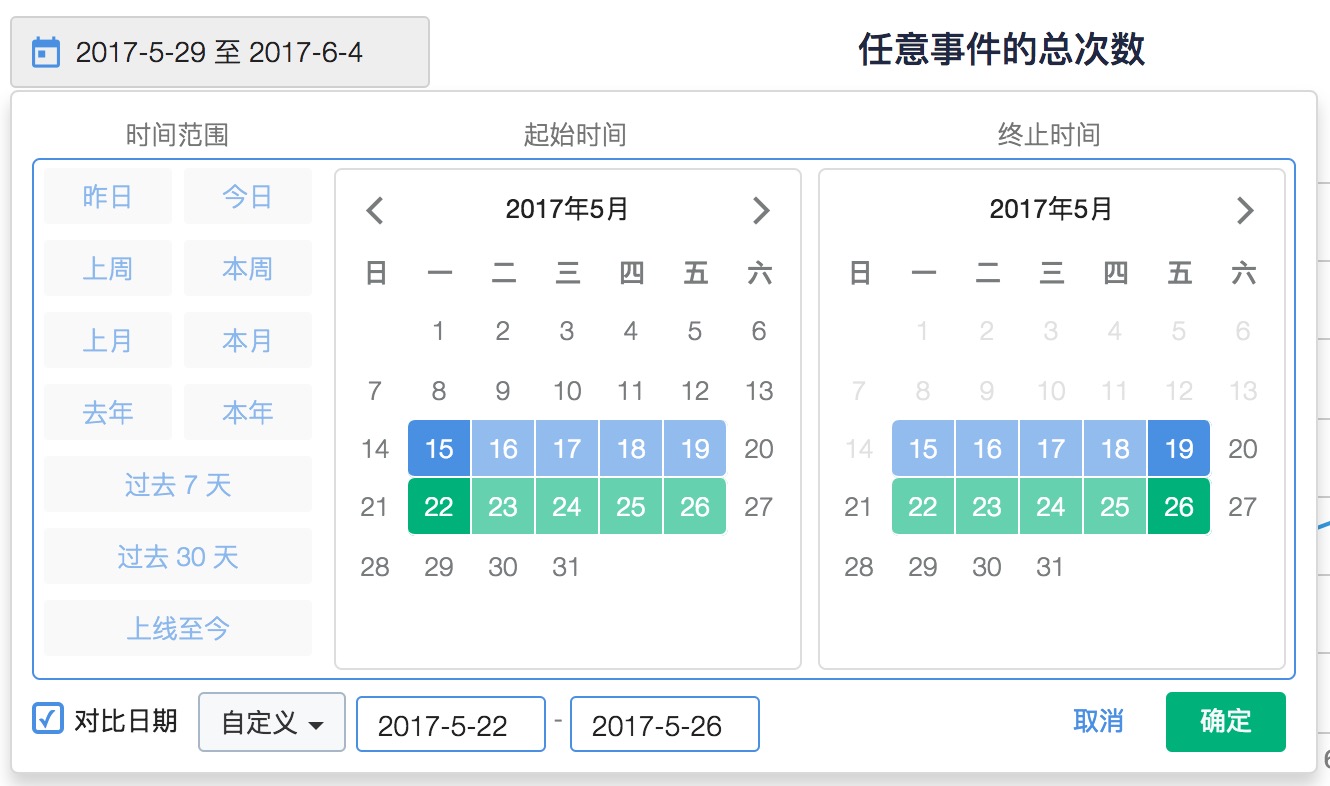Go to previous month in start calendar
The height and width of the screenshot is (786, 1330).
(x=375, y=210)
